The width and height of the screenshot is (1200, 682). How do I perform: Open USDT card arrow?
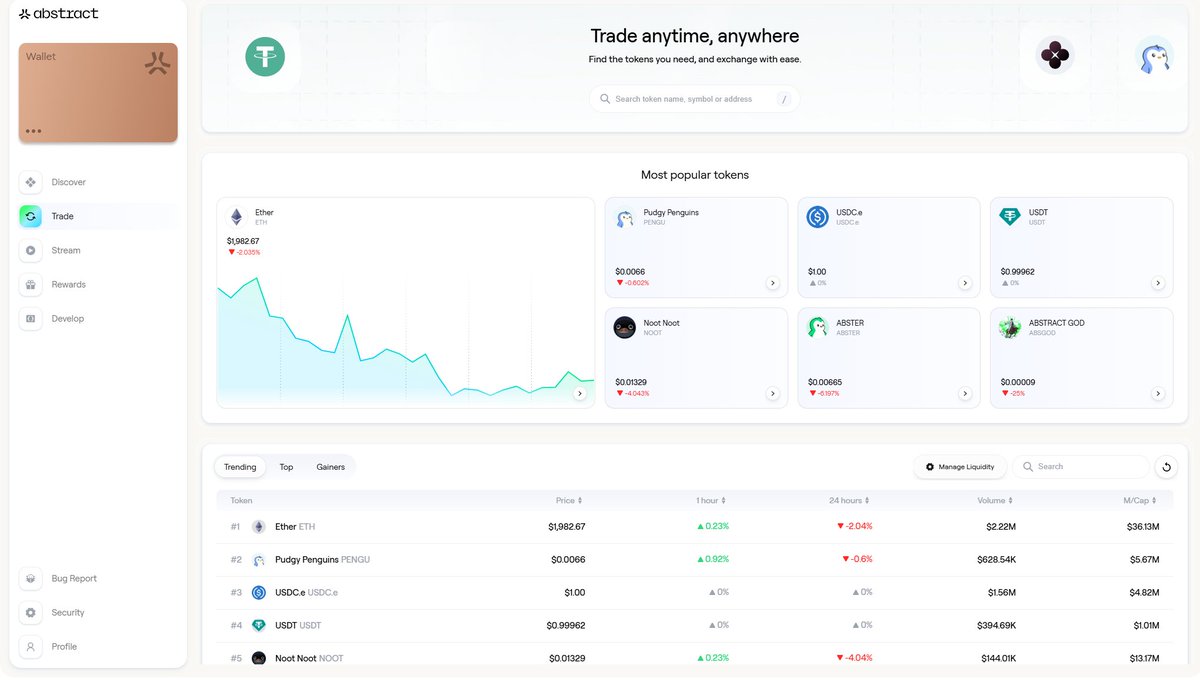pos(1158,283)
